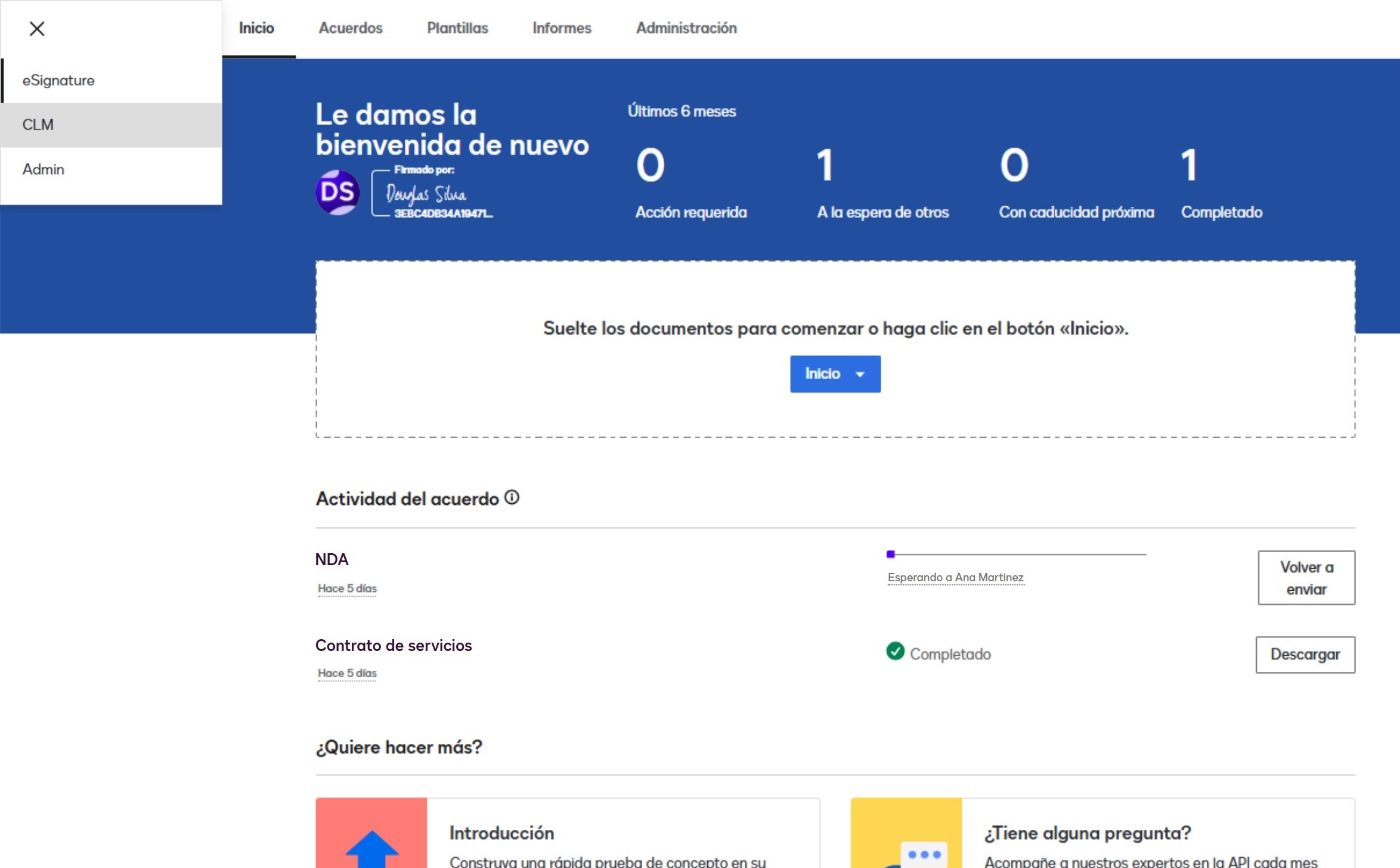This screenshot has height=868, width=1400.
Task: Open the Administración tab
Action: coord(686,28)
